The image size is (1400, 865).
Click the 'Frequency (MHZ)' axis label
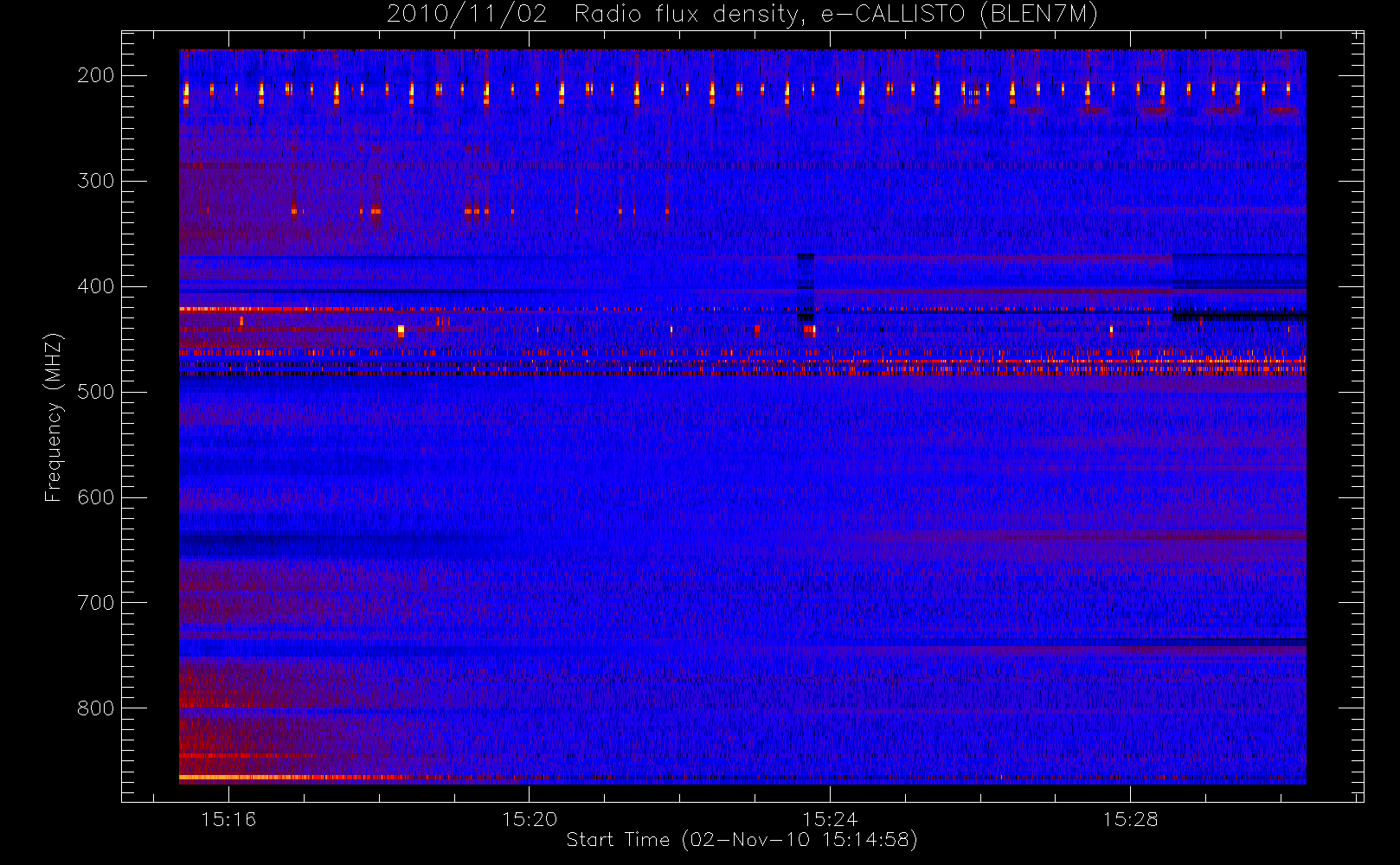coord(54,417)
